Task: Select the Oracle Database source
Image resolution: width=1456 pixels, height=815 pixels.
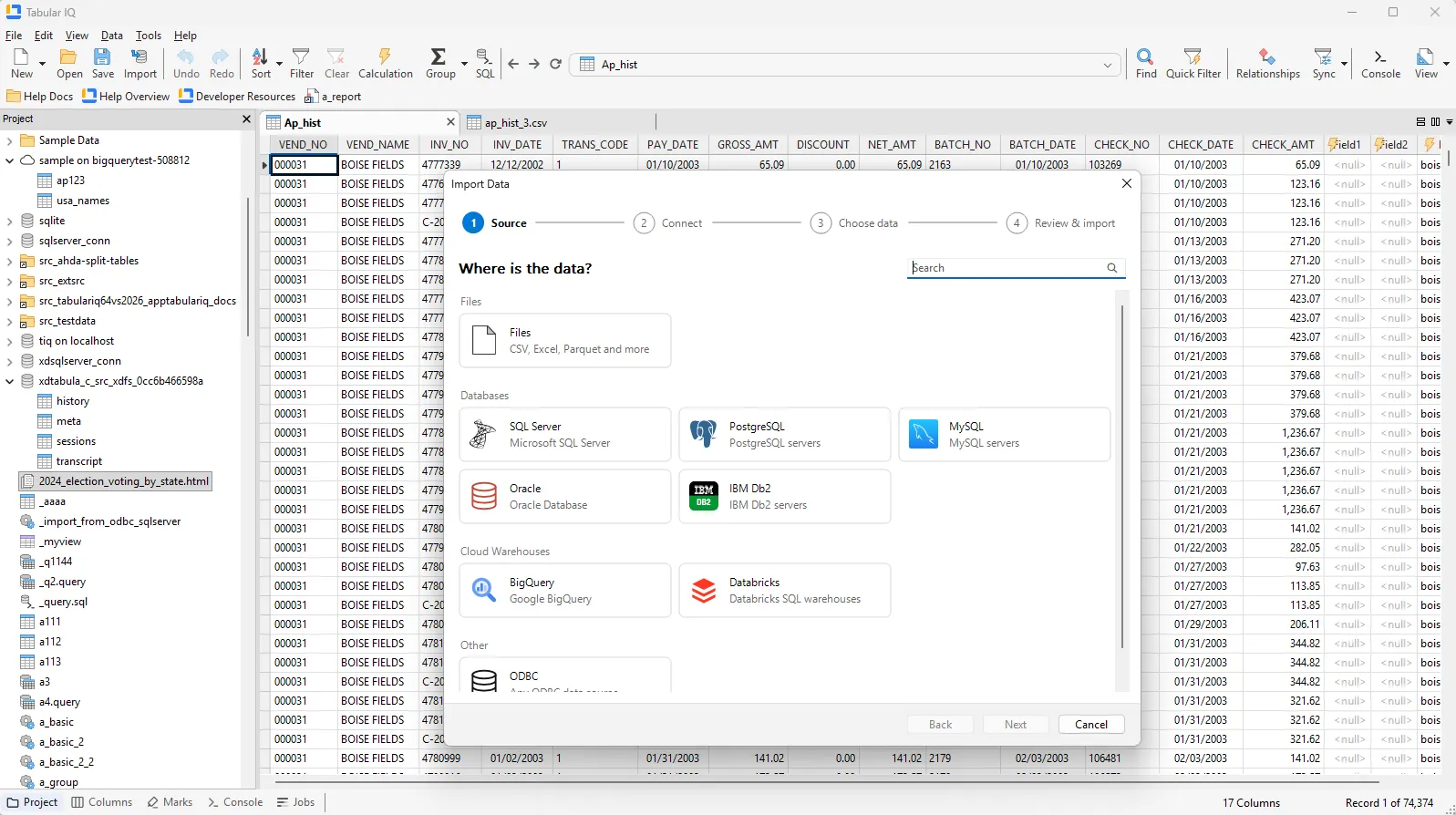Action: click(565, 497)
